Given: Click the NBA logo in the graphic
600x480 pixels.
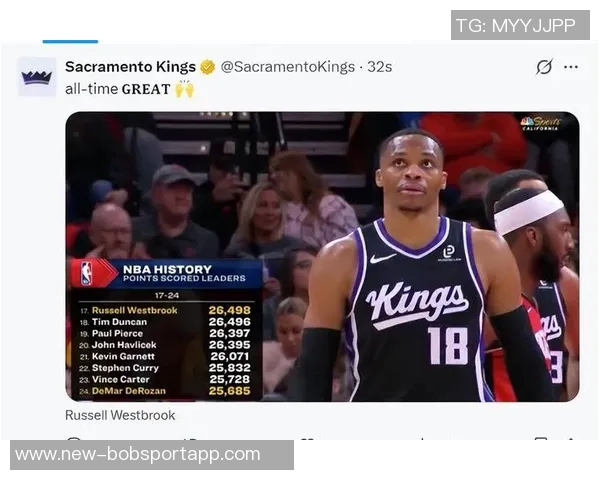Looking at the screenshot, I should click(x=86, y=273).
